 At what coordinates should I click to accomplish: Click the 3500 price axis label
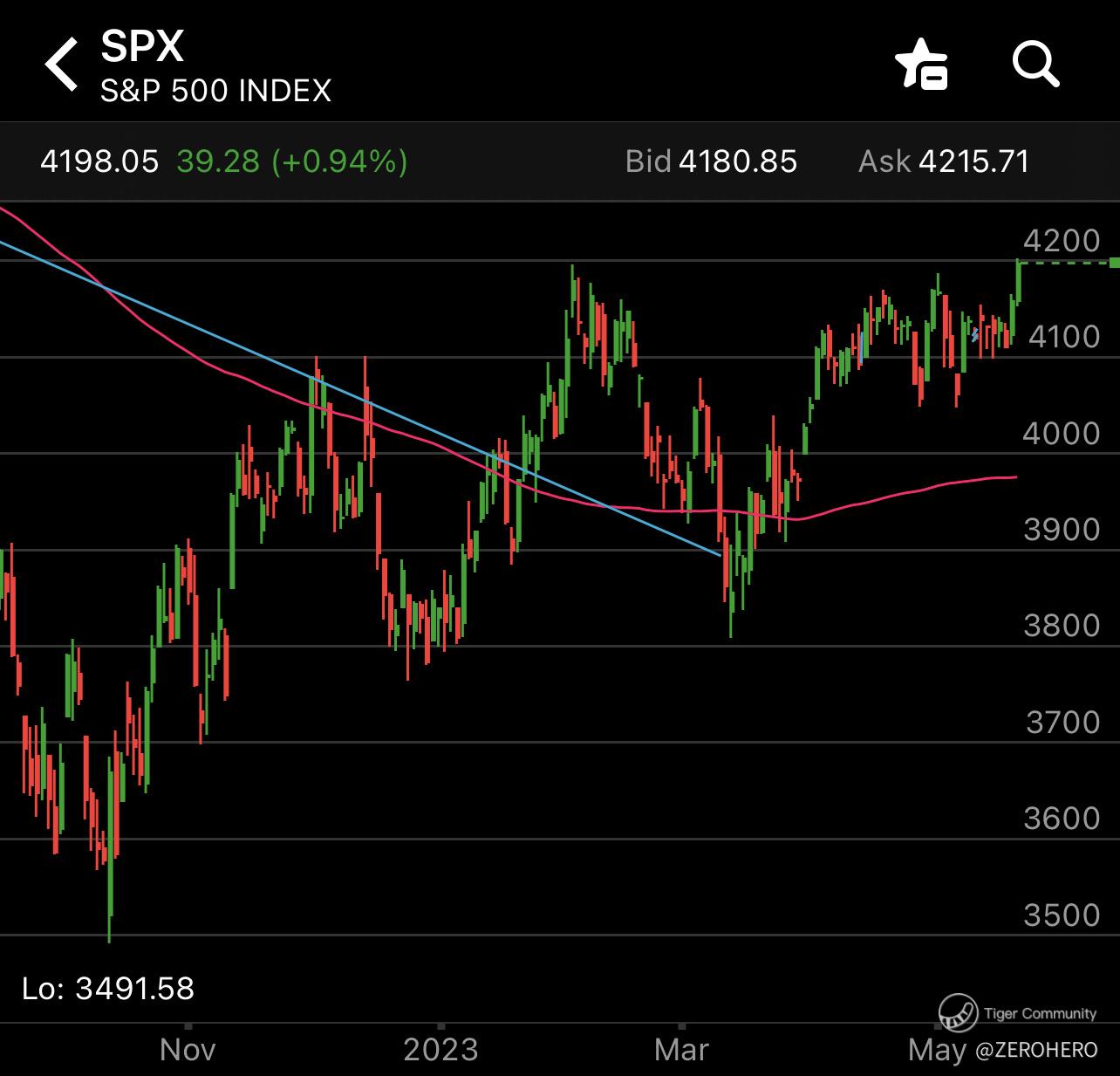pos(1062,915)
